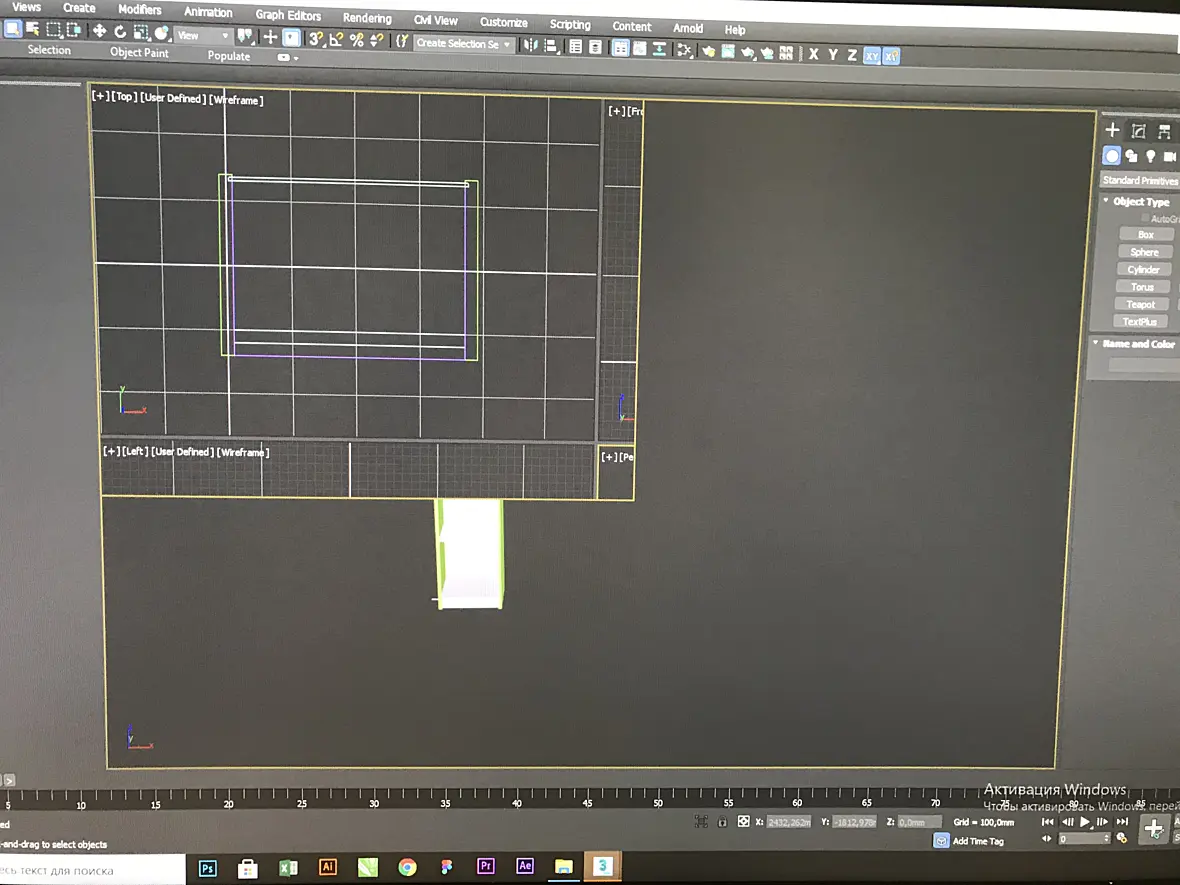The image size is (1180, 885).
Task: Click the Select by Name icon
Action: click(32, 29)
